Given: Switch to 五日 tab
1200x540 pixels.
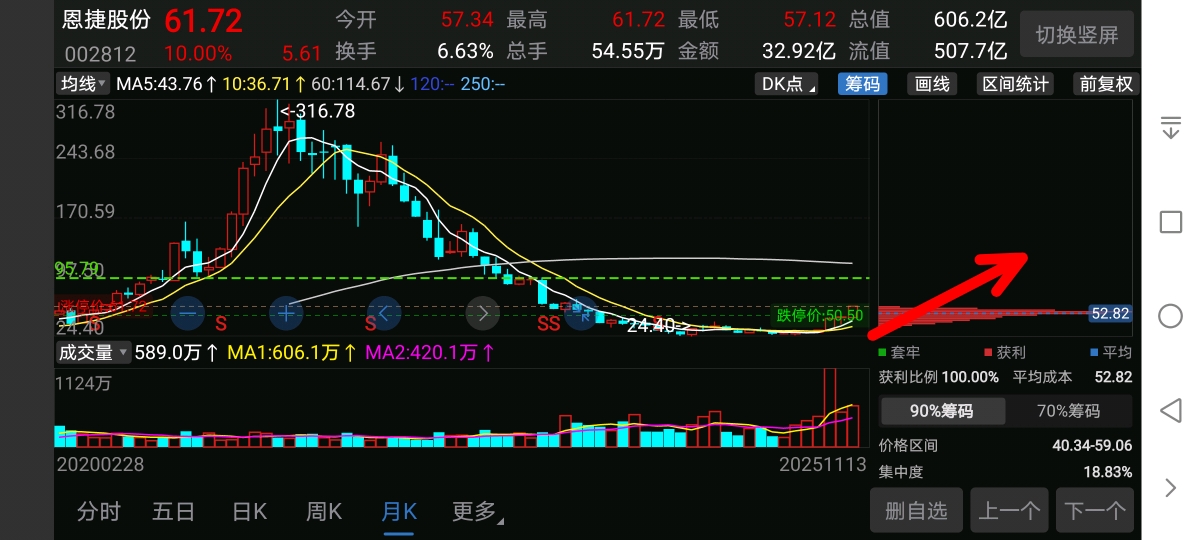Looking at the screenshot, I should pos(174,512).
